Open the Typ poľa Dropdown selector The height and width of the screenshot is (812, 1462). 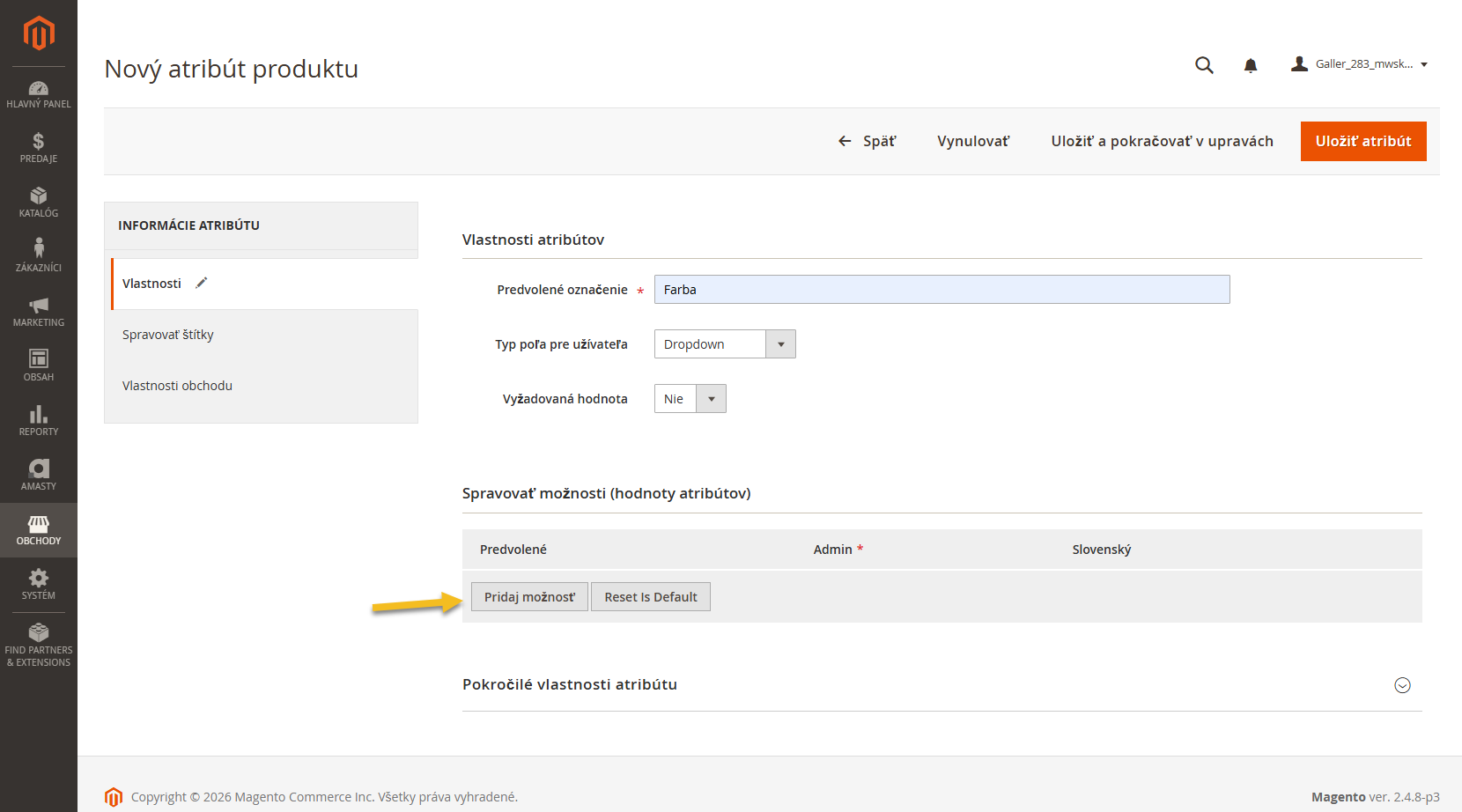coord(724,344)
